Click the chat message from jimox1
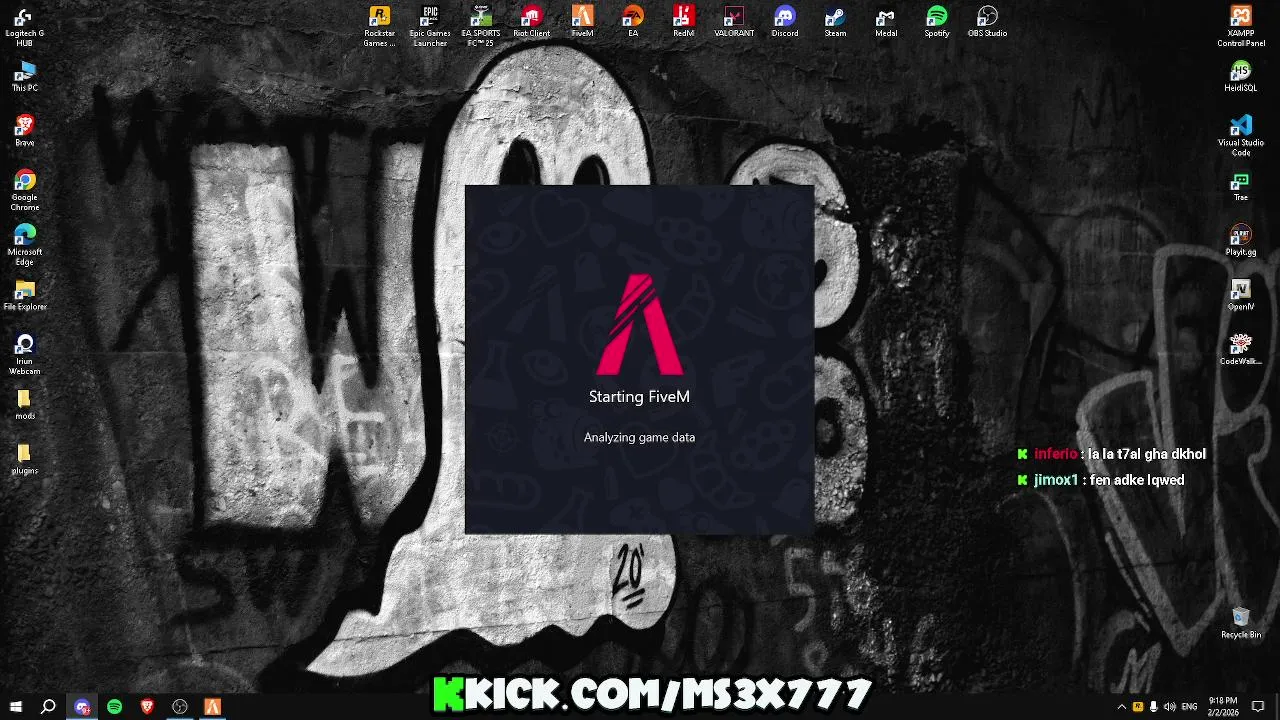This screenshot has width=1280, height=720. [x=1100, y=480]
